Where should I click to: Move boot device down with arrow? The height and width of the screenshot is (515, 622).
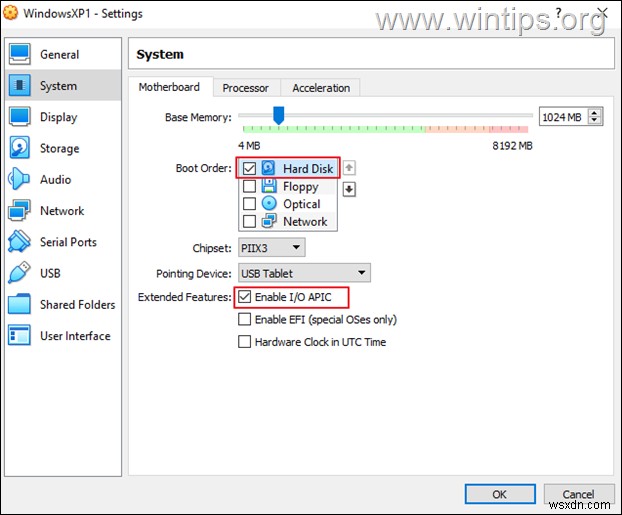(x=349, y=189)
